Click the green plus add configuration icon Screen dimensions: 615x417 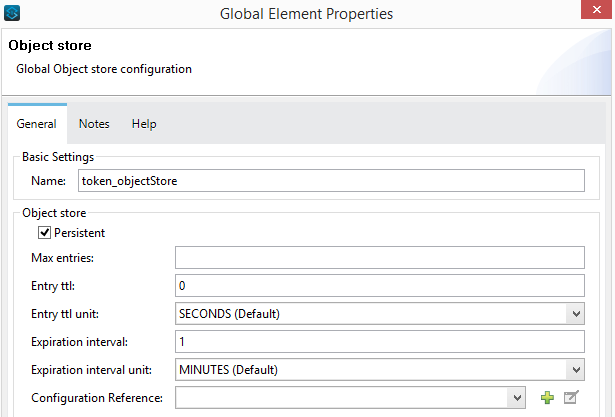[547, 398]
